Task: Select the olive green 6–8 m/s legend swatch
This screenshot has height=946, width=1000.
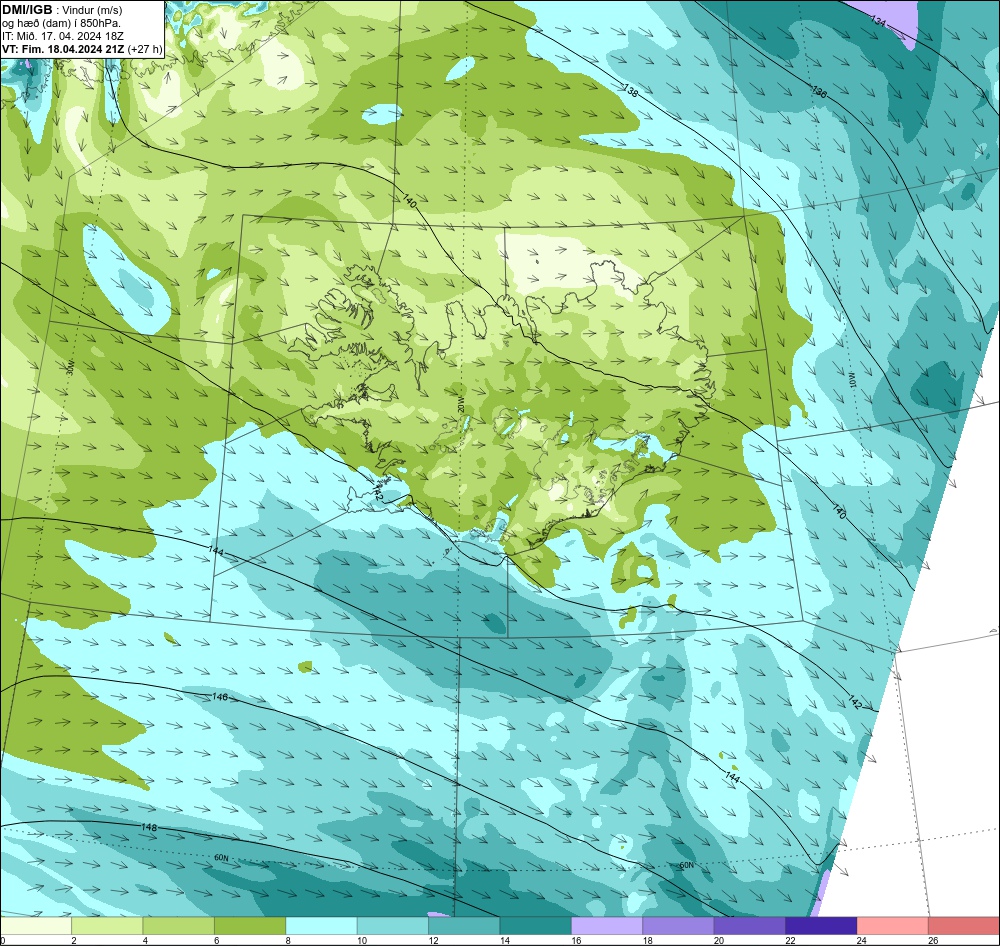Action: coord(250,926)
